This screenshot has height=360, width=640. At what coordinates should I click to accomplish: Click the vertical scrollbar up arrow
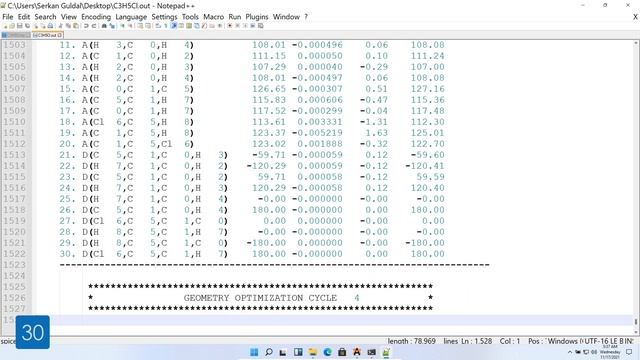(636, 42)
